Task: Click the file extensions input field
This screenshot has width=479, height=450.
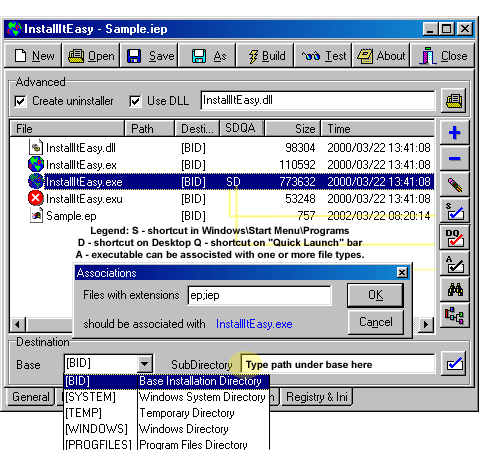Action: click(x=259, y=295)
